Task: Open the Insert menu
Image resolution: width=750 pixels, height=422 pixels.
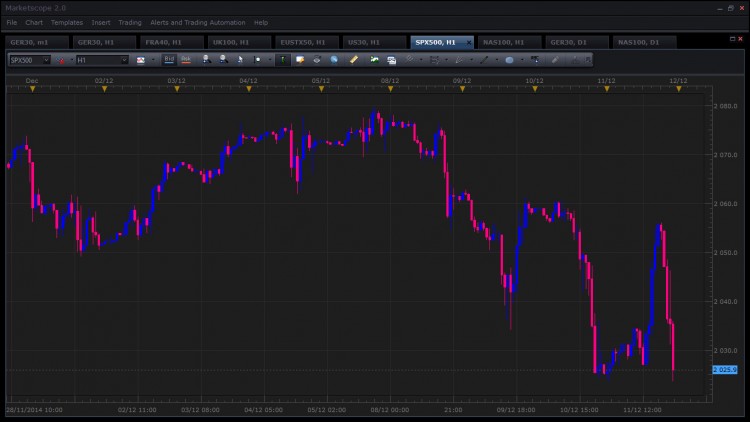Action: click(x=101, y=22)
